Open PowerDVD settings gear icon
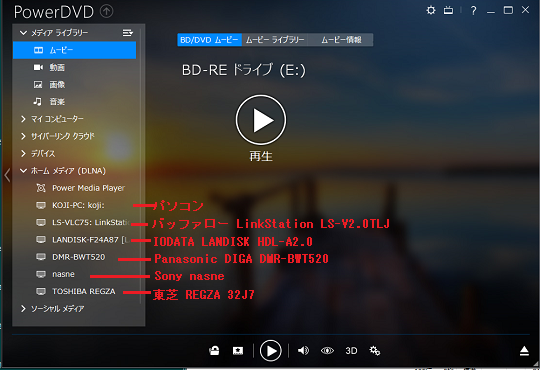 (430, 10)
